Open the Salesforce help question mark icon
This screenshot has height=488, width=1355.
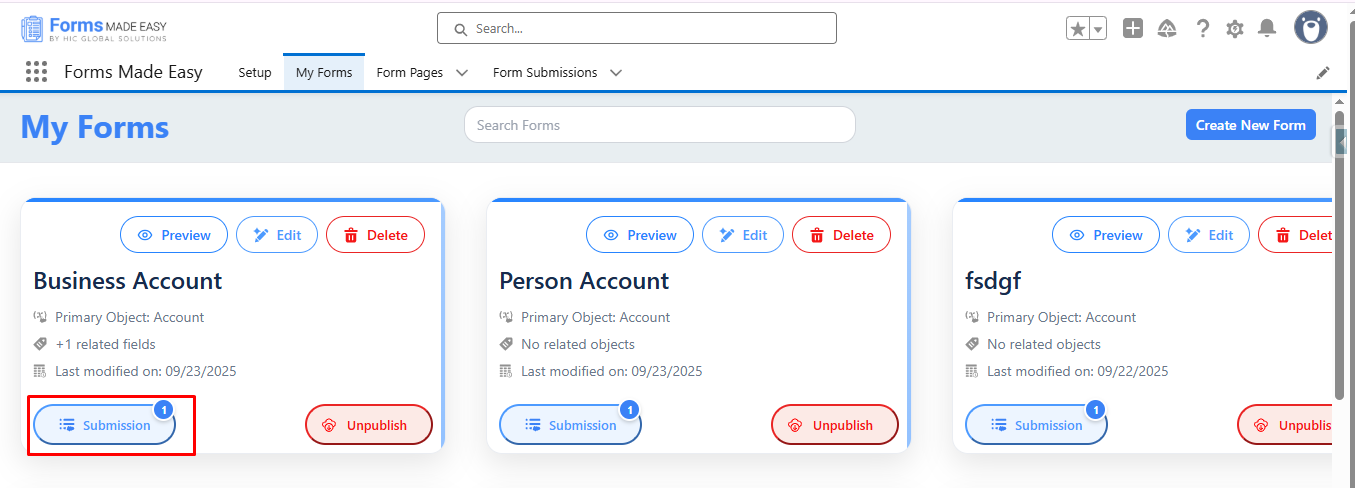1203,29
